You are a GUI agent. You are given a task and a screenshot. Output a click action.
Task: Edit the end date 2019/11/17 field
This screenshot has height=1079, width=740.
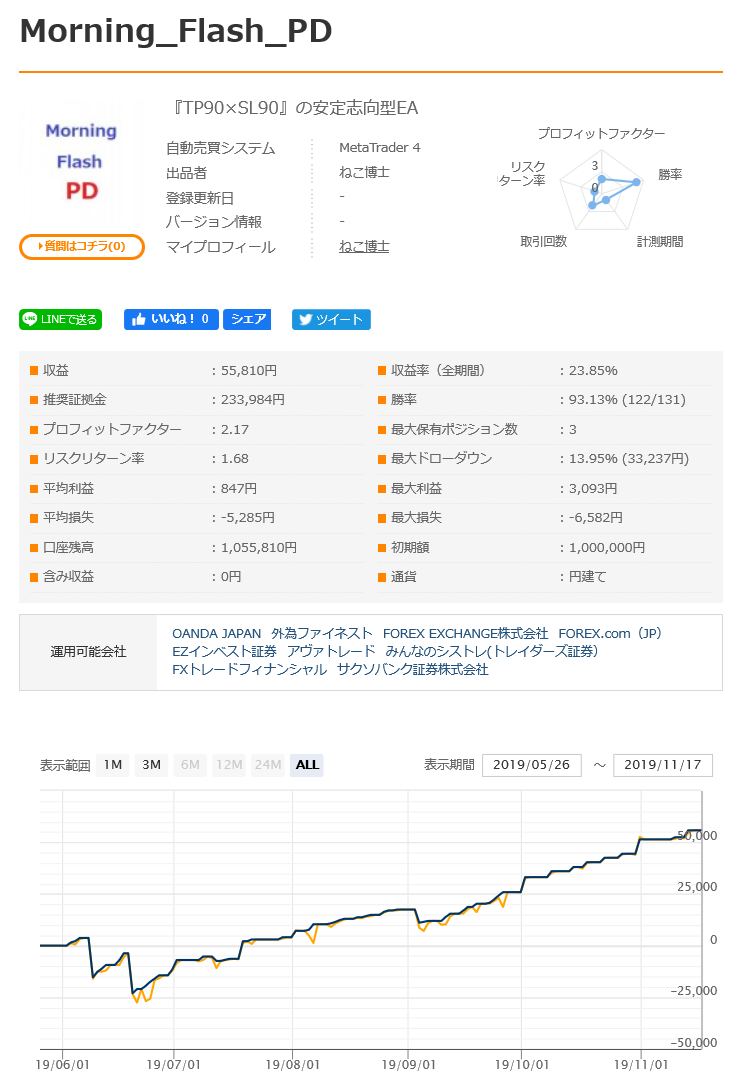coord(662,765)
